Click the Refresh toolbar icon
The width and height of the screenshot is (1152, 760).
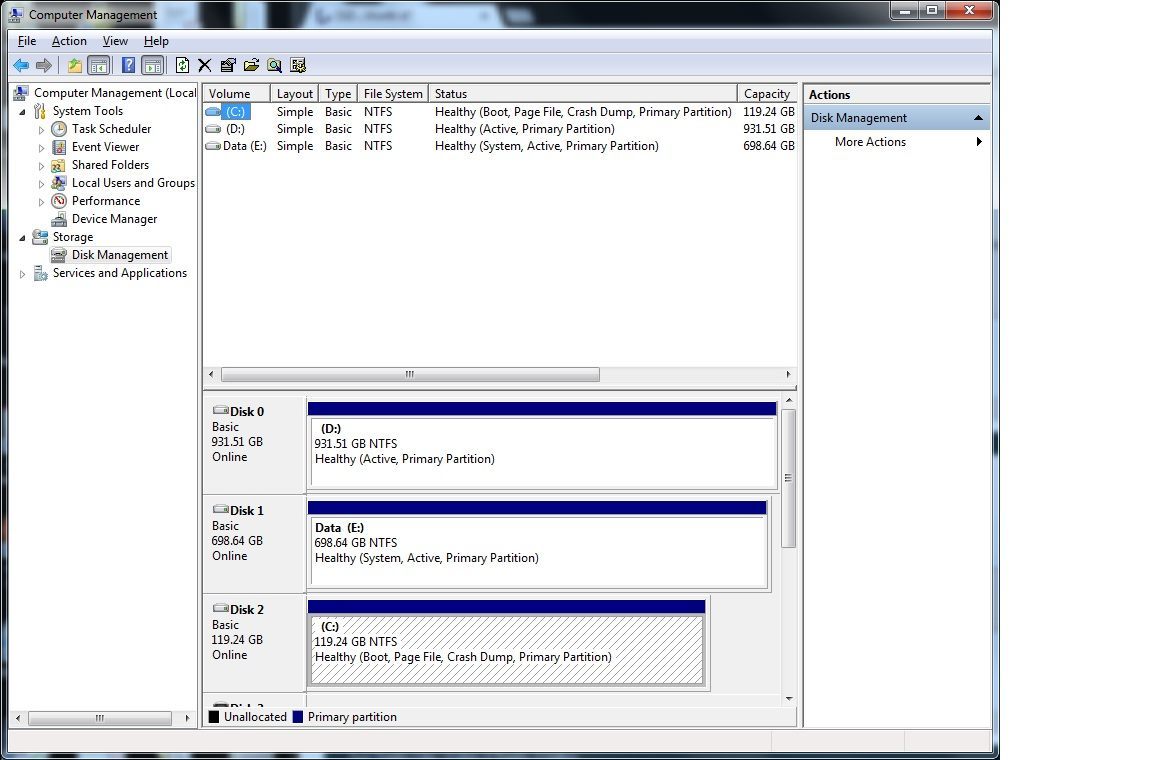[182, 65]
